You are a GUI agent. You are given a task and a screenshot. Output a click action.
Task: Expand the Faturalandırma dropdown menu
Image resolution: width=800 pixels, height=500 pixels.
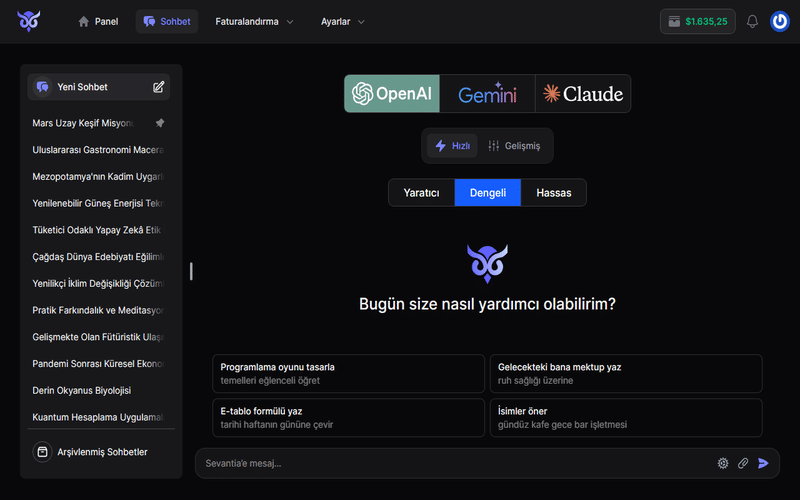tap(254, 21)
